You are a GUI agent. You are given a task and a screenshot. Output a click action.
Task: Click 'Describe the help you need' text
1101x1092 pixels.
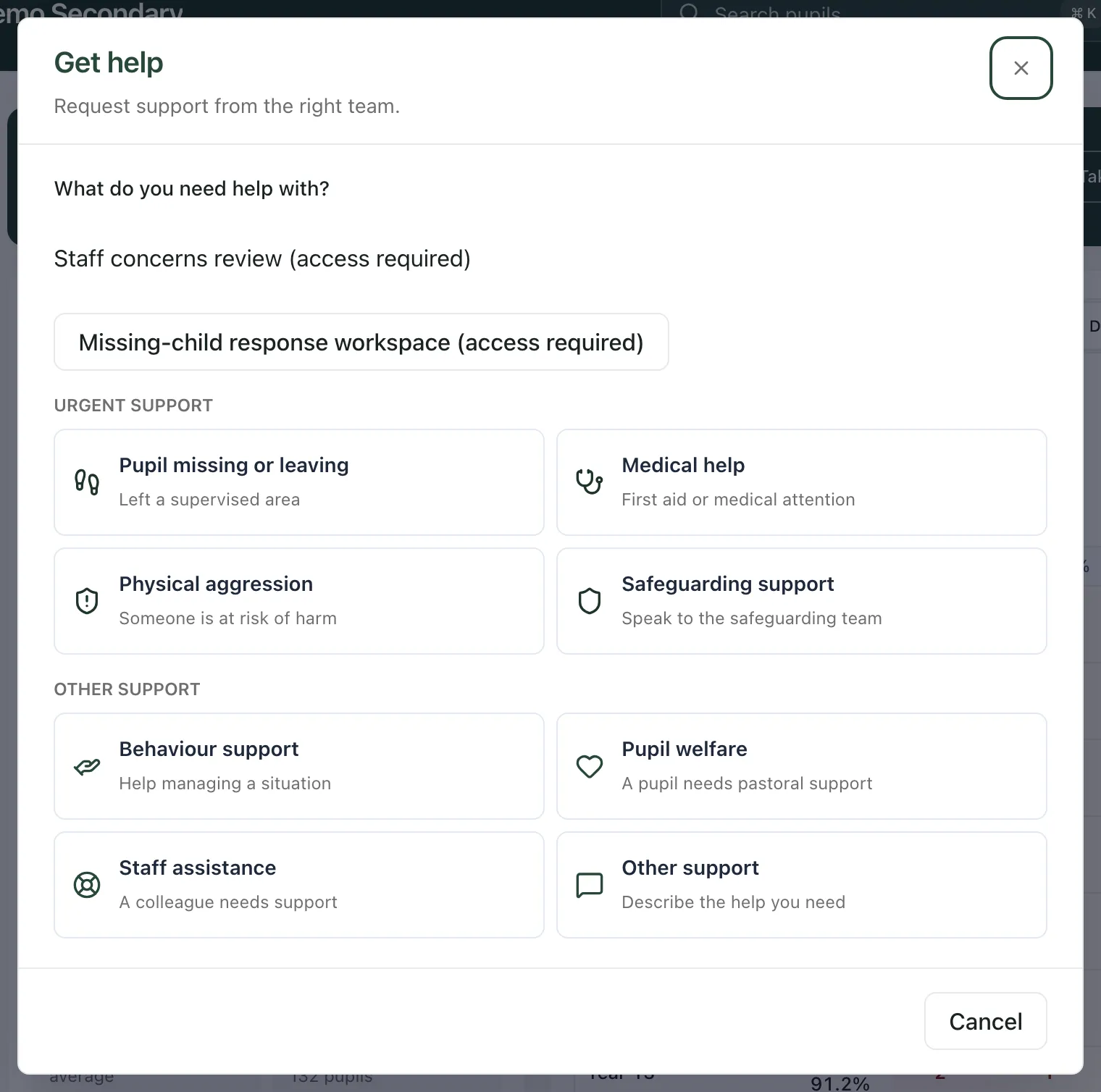pos(734,902)
